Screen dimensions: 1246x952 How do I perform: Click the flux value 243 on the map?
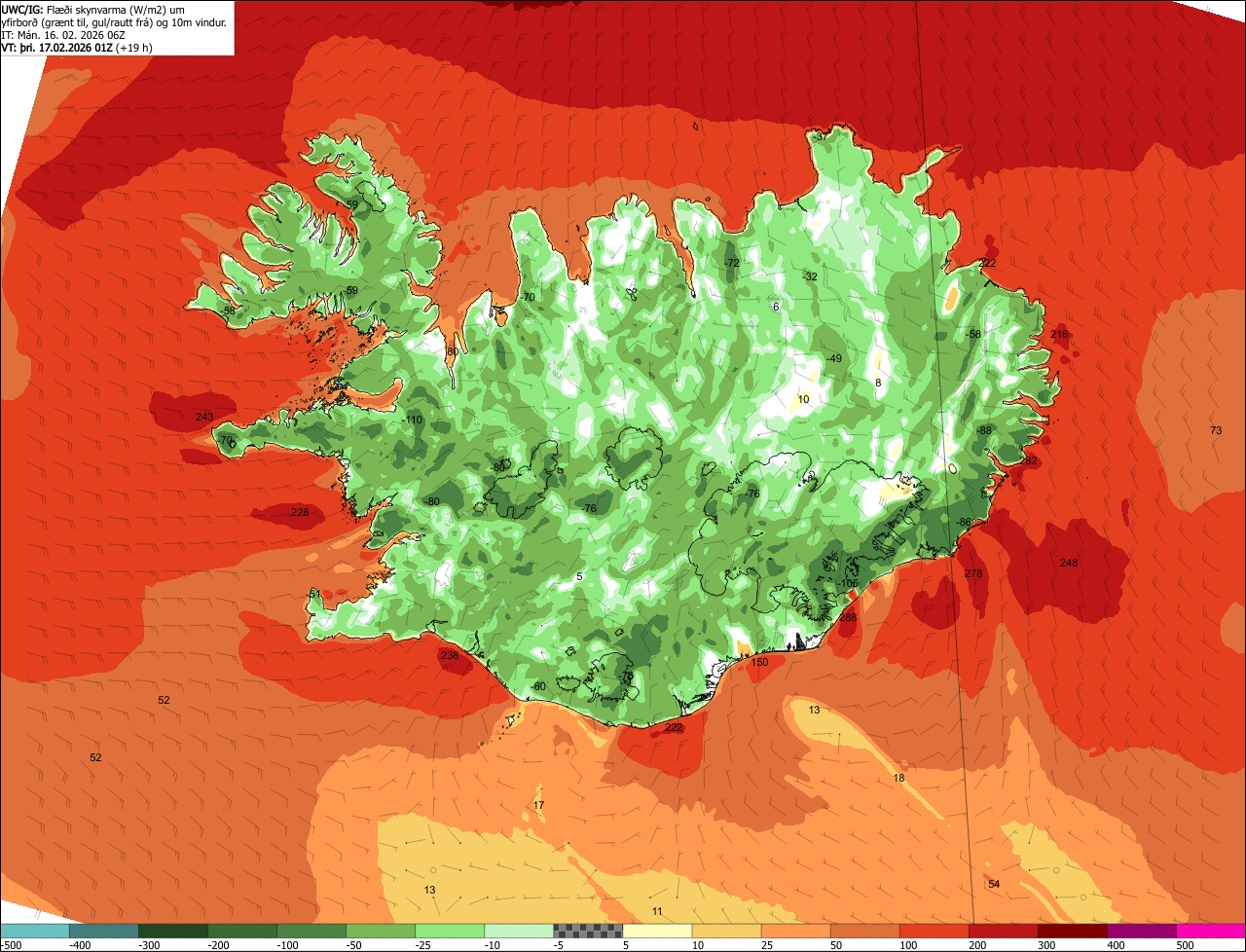tap(204, 418)
